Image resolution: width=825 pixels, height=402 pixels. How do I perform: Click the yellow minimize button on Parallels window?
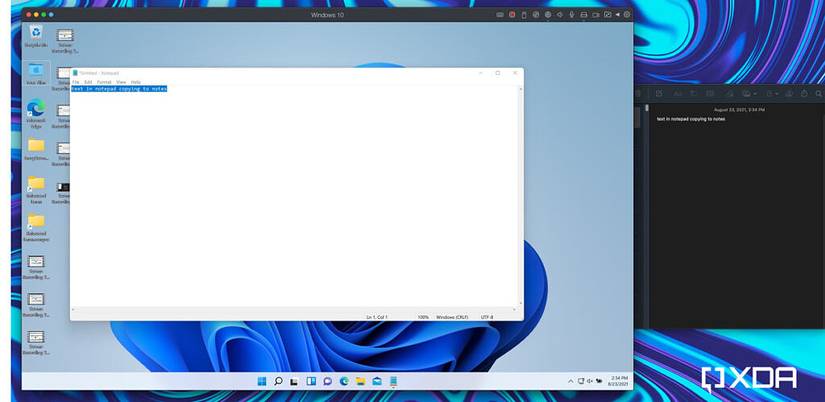click(x=36, y=15)
